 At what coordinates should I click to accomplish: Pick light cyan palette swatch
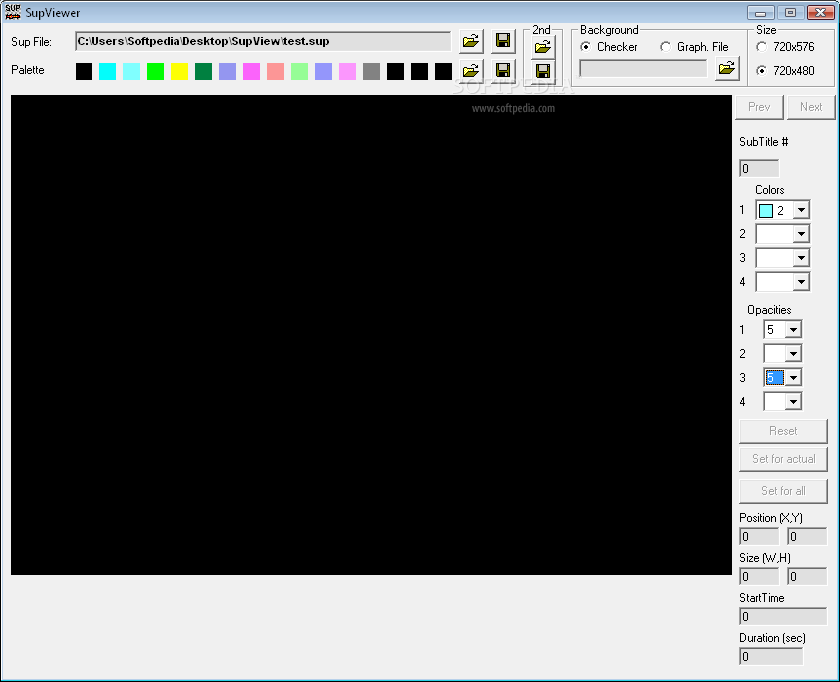[131, 71]
